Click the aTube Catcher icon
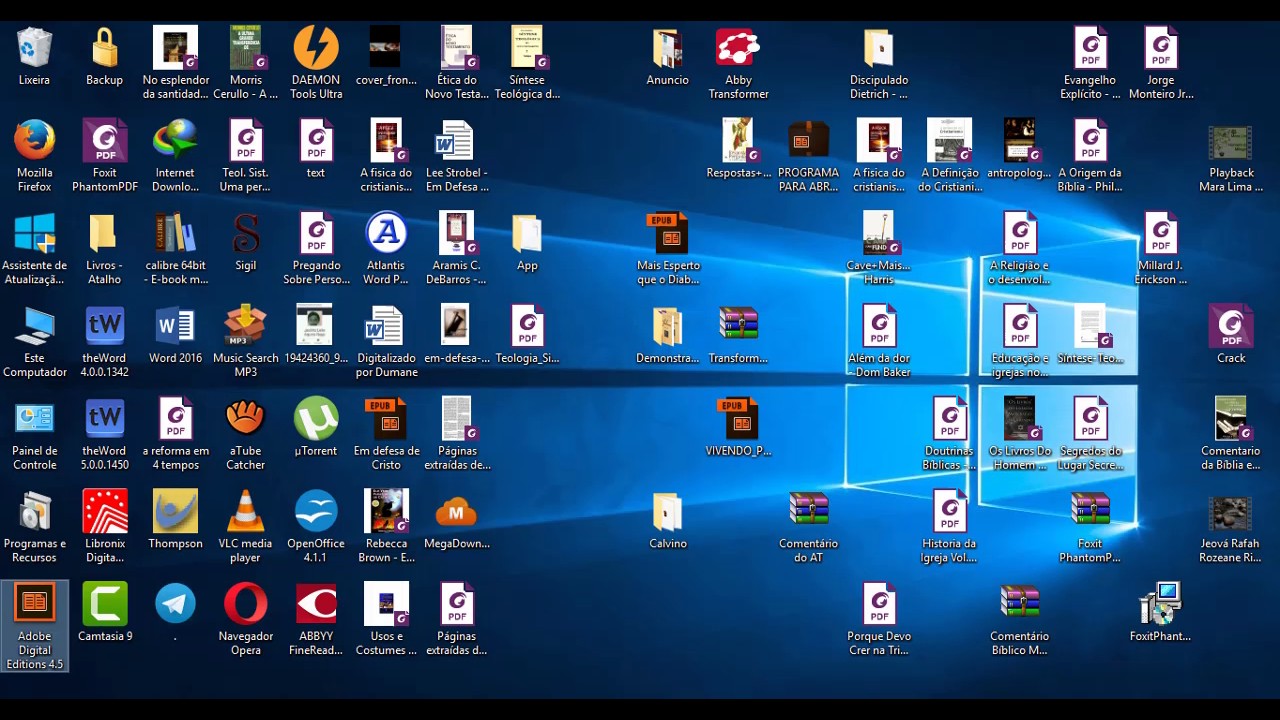 click(245, 419)
